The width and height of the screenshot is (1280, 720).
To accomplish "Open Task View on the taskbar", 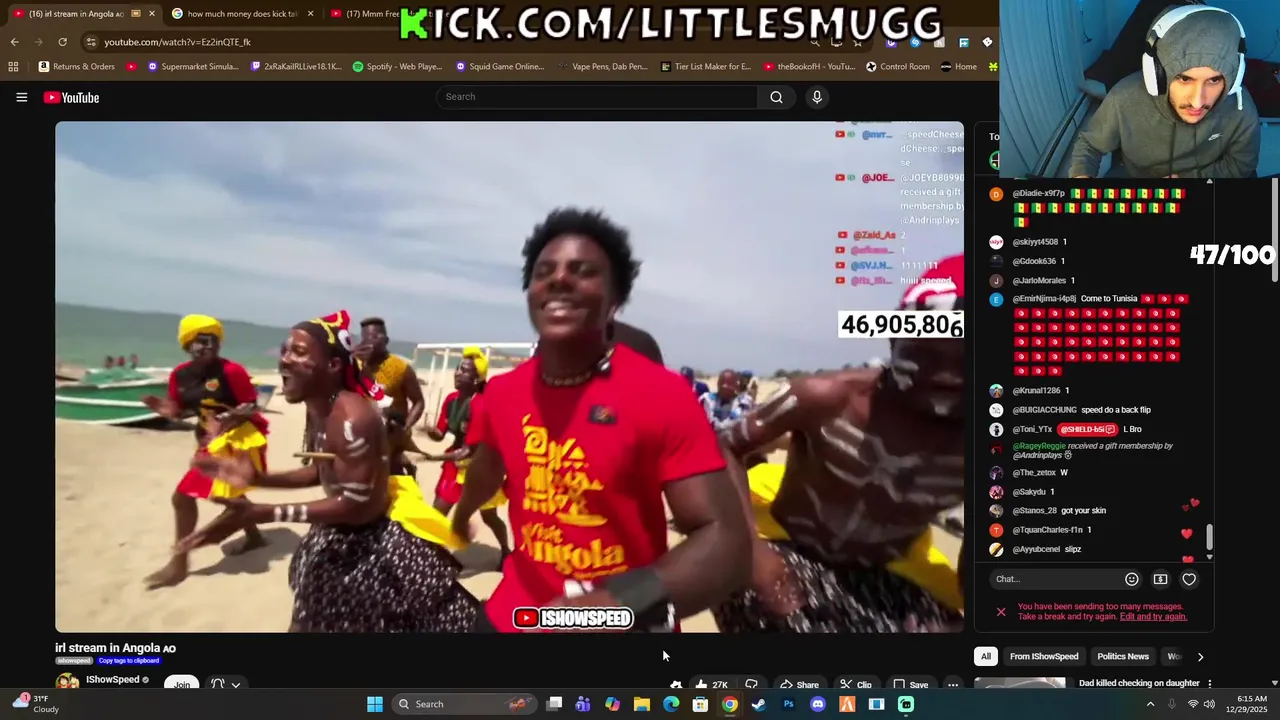I will [x=554, y=704].
